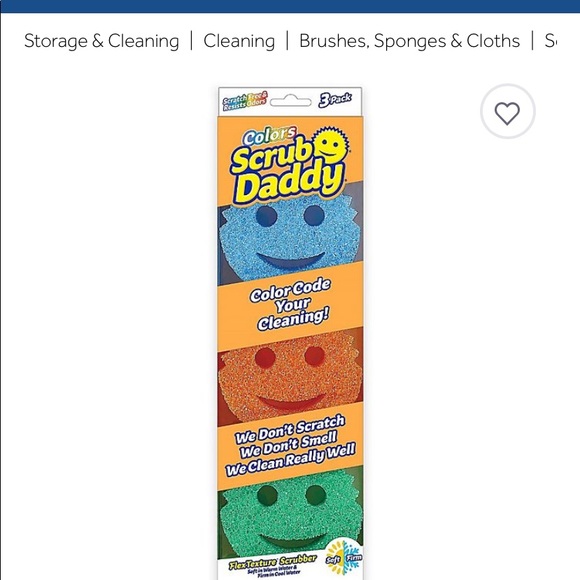Open Brushes, Sponges & Cloths breadcrumb
This screenshot has height=580, width=580.
409,41
